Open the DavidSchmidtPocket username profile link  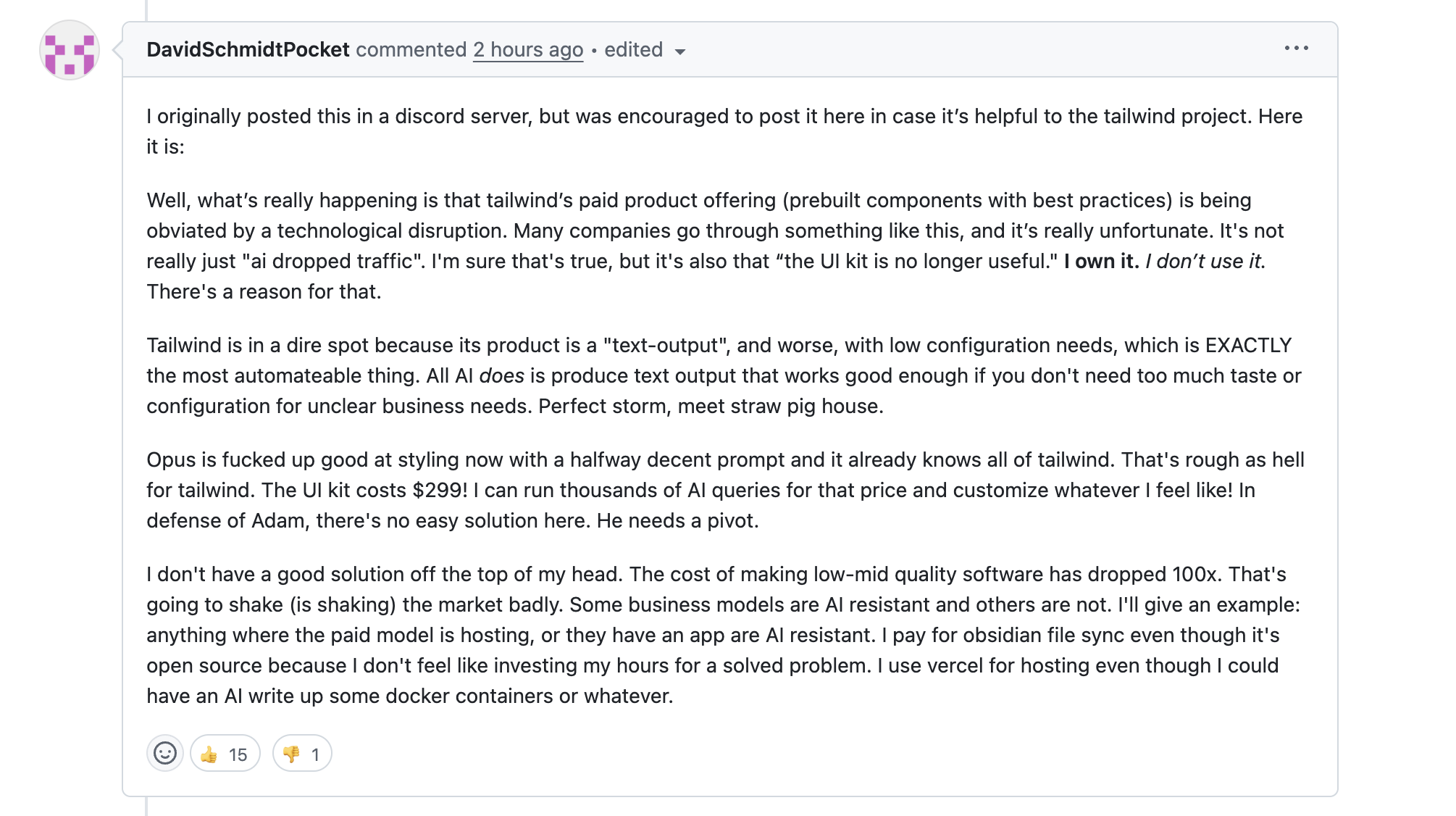coord(248,49)
